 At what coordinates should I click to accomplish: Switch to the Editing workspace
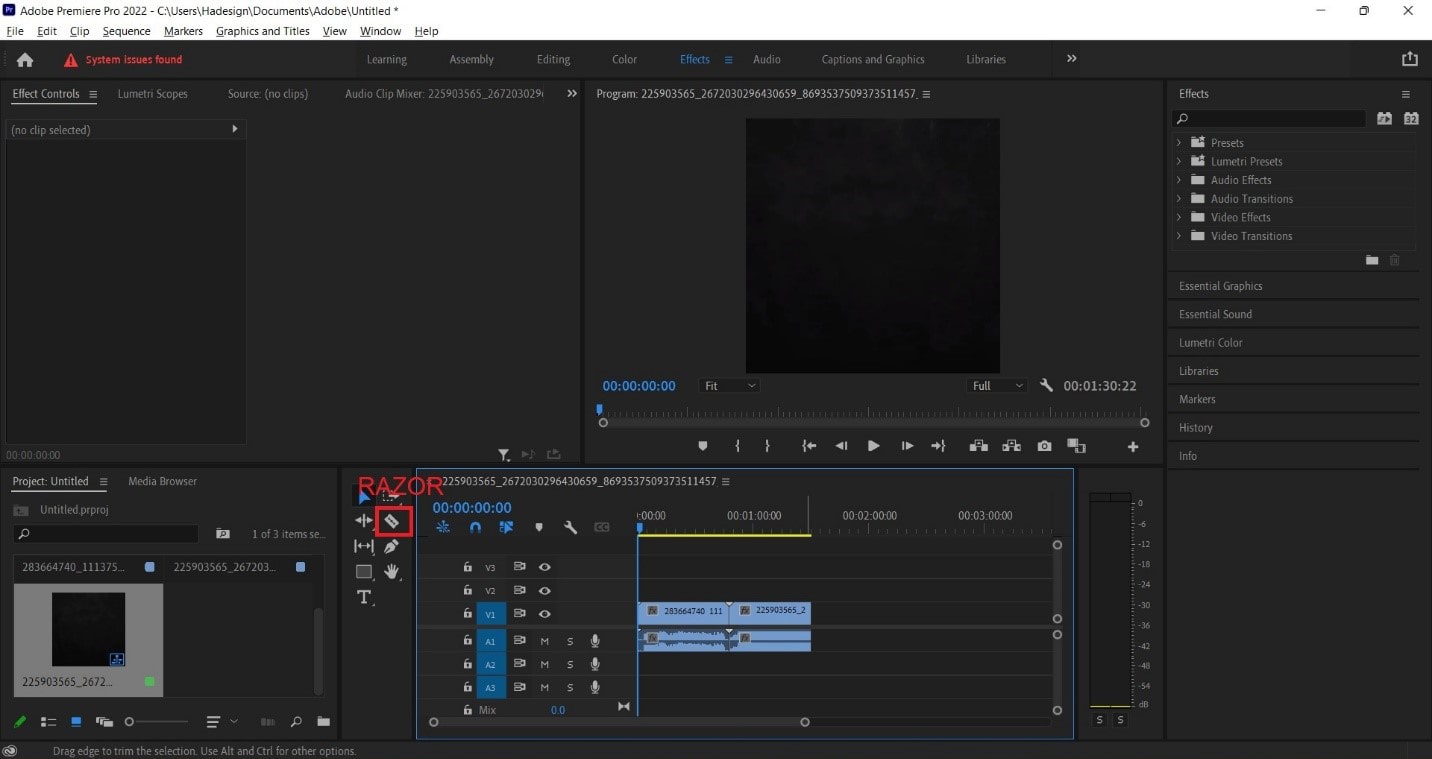(553, 59)
